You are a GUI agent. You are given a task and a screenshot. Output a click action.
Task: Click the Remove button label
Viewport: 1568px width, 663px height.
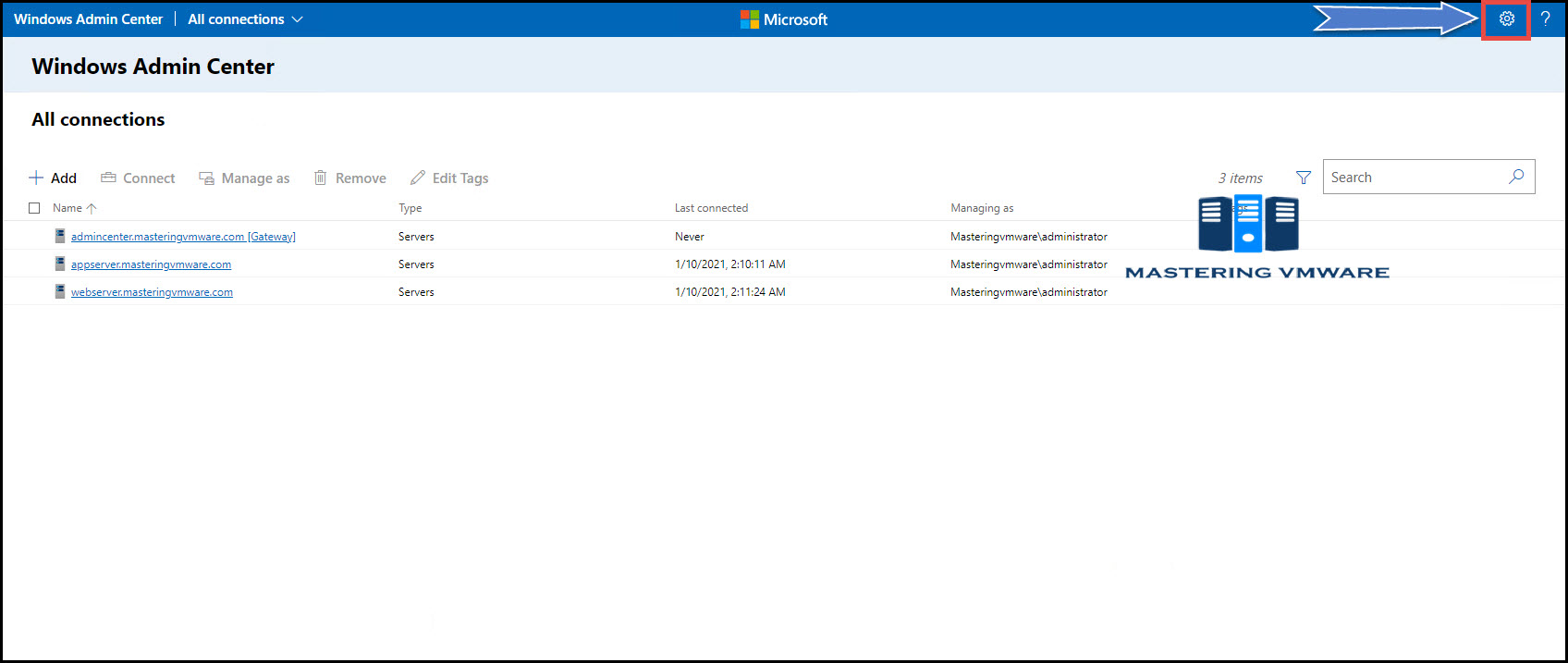tap(361, 178)
